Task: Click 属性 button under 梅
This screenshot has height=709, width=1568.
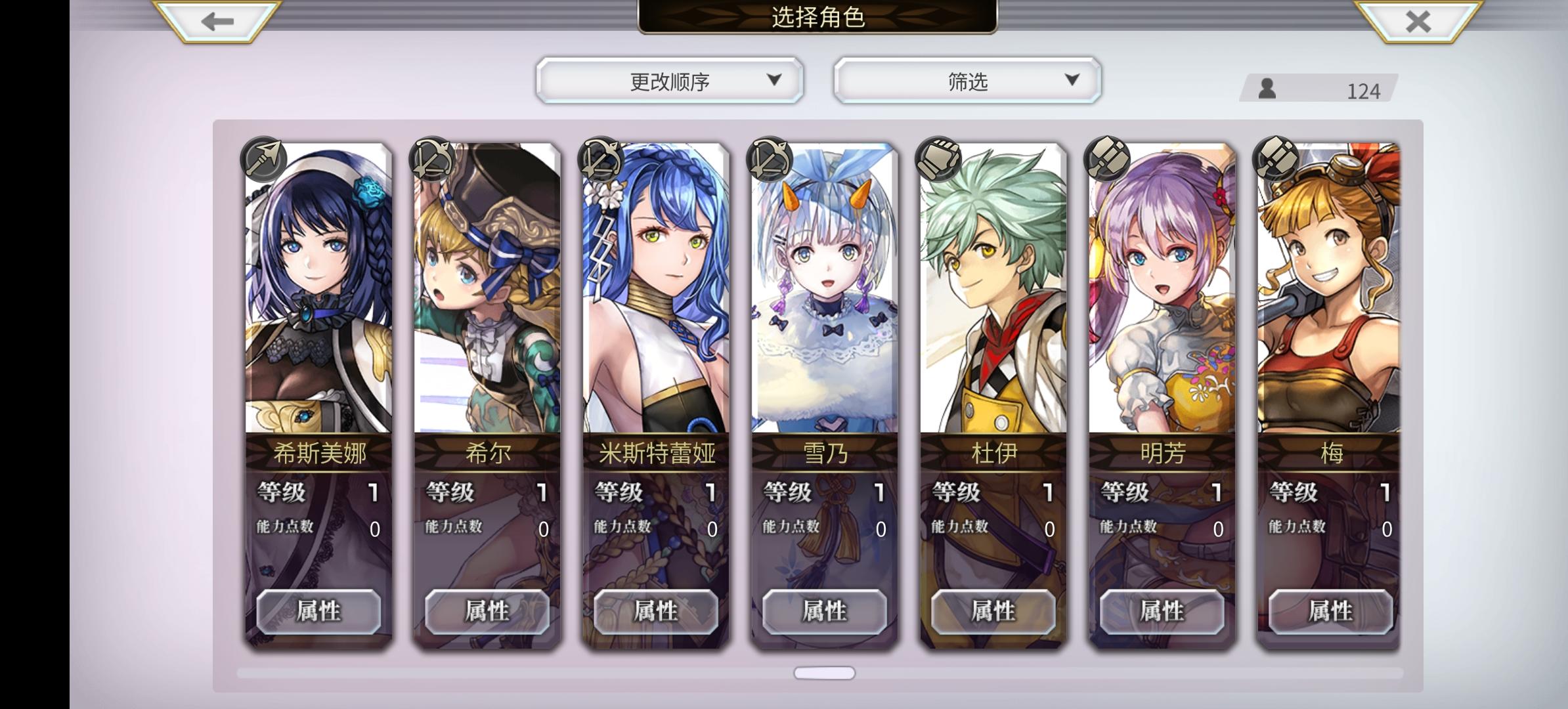Action: point(1330,612)
